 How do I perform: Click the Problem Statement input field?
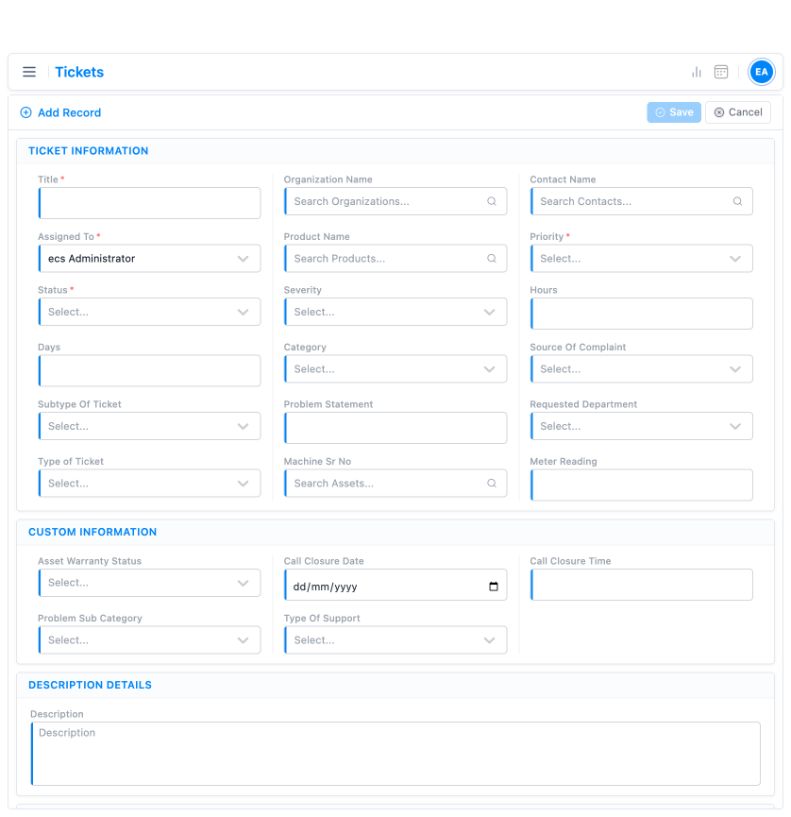point(396,428)
